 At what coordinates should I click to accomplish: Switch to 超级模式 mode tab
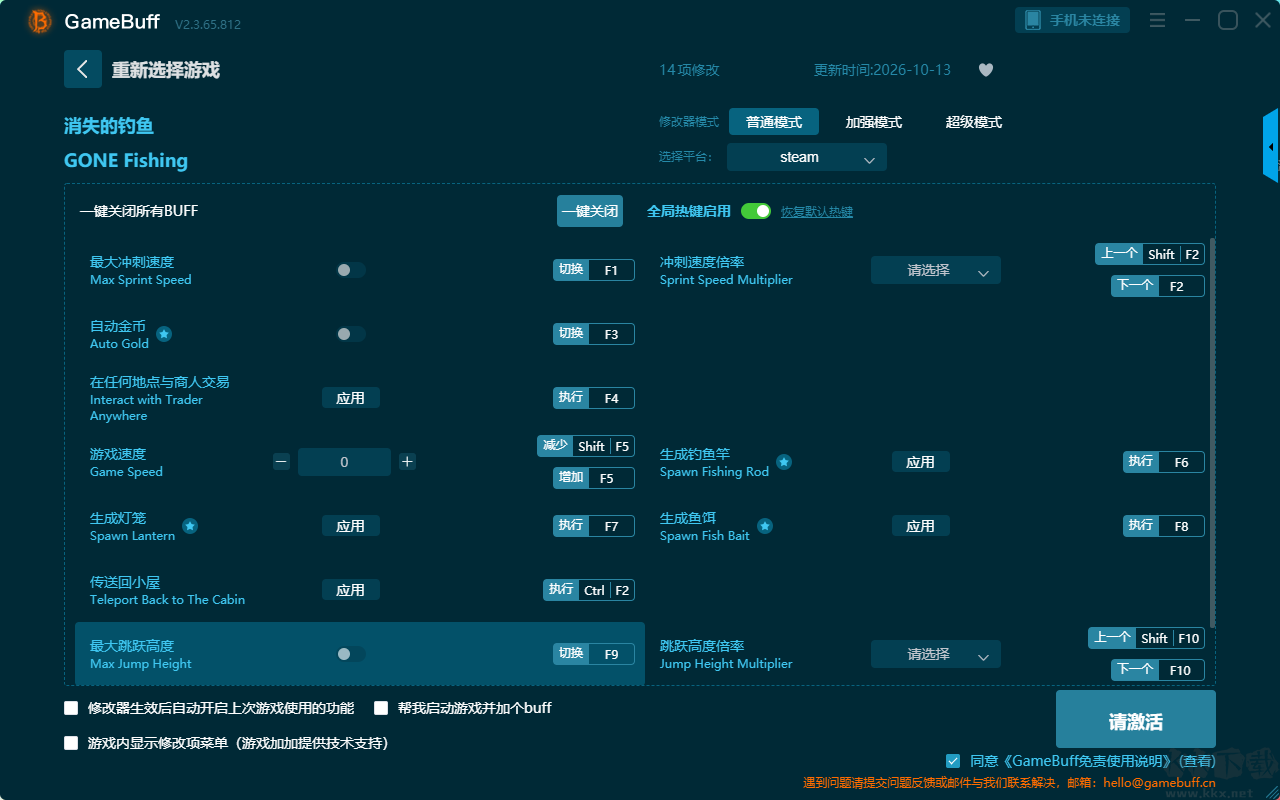pos(974,122)
